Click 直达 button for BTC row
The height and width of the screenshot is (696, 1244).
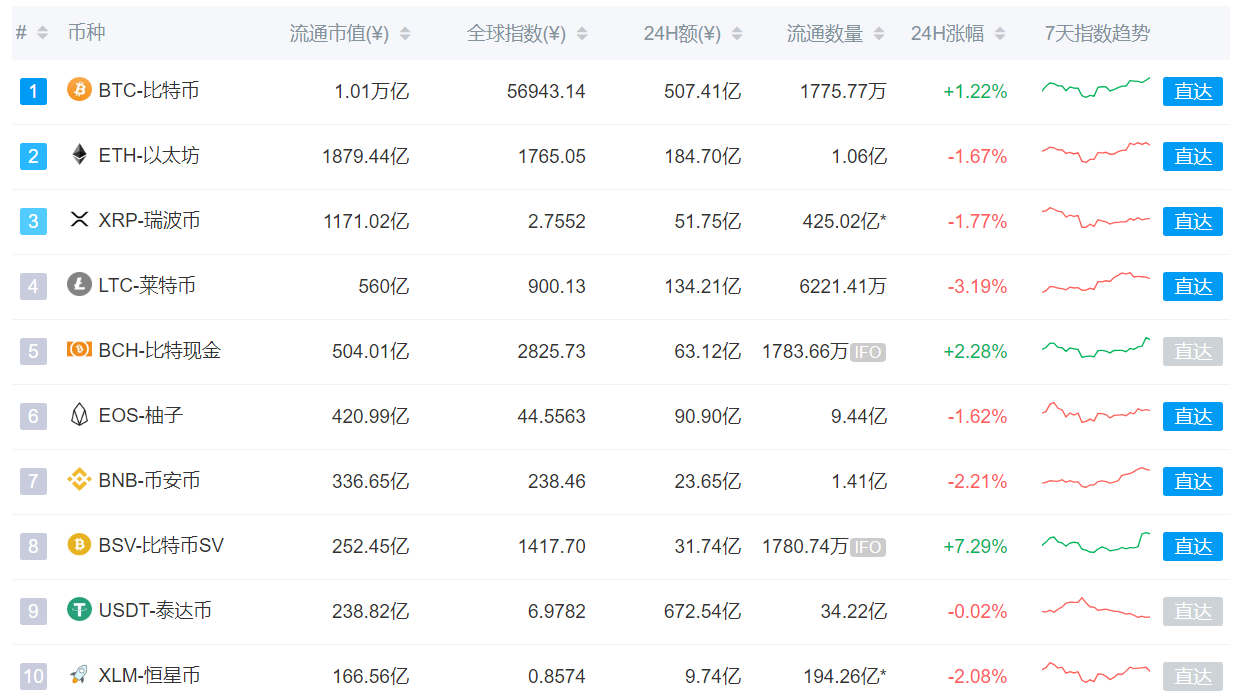tap(1193, 92)
